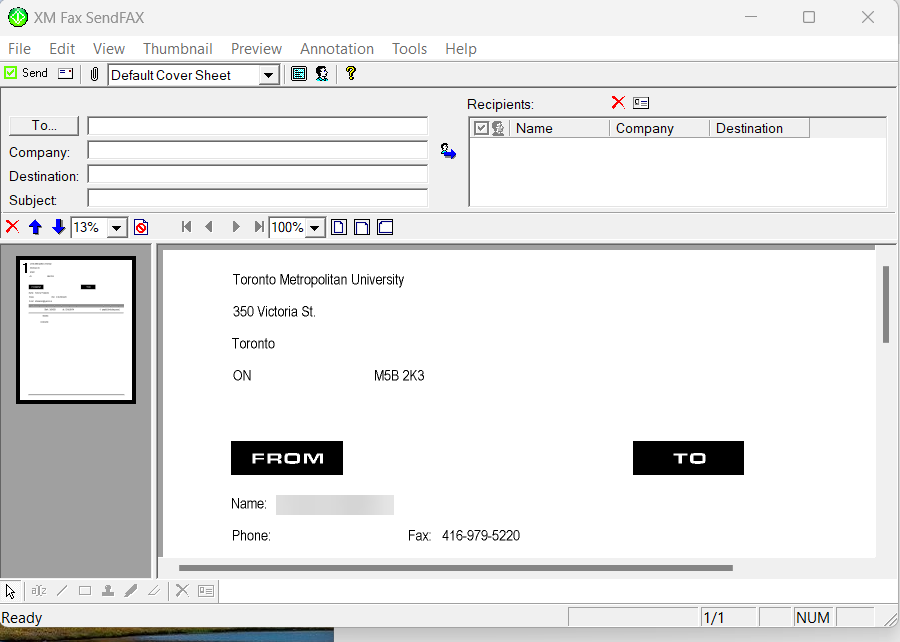Open the 13% thumbnail zoom dropdown
900x642 pixels.
pyautogui.click(x=117, y=228)
